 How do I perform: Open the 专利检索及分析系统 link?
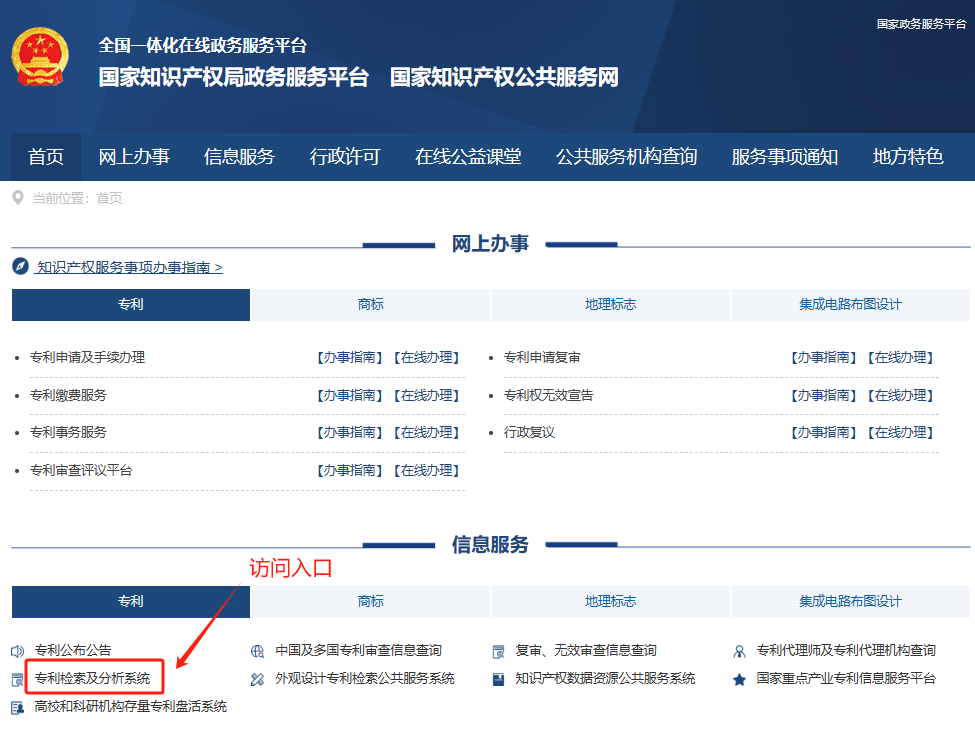93,679
